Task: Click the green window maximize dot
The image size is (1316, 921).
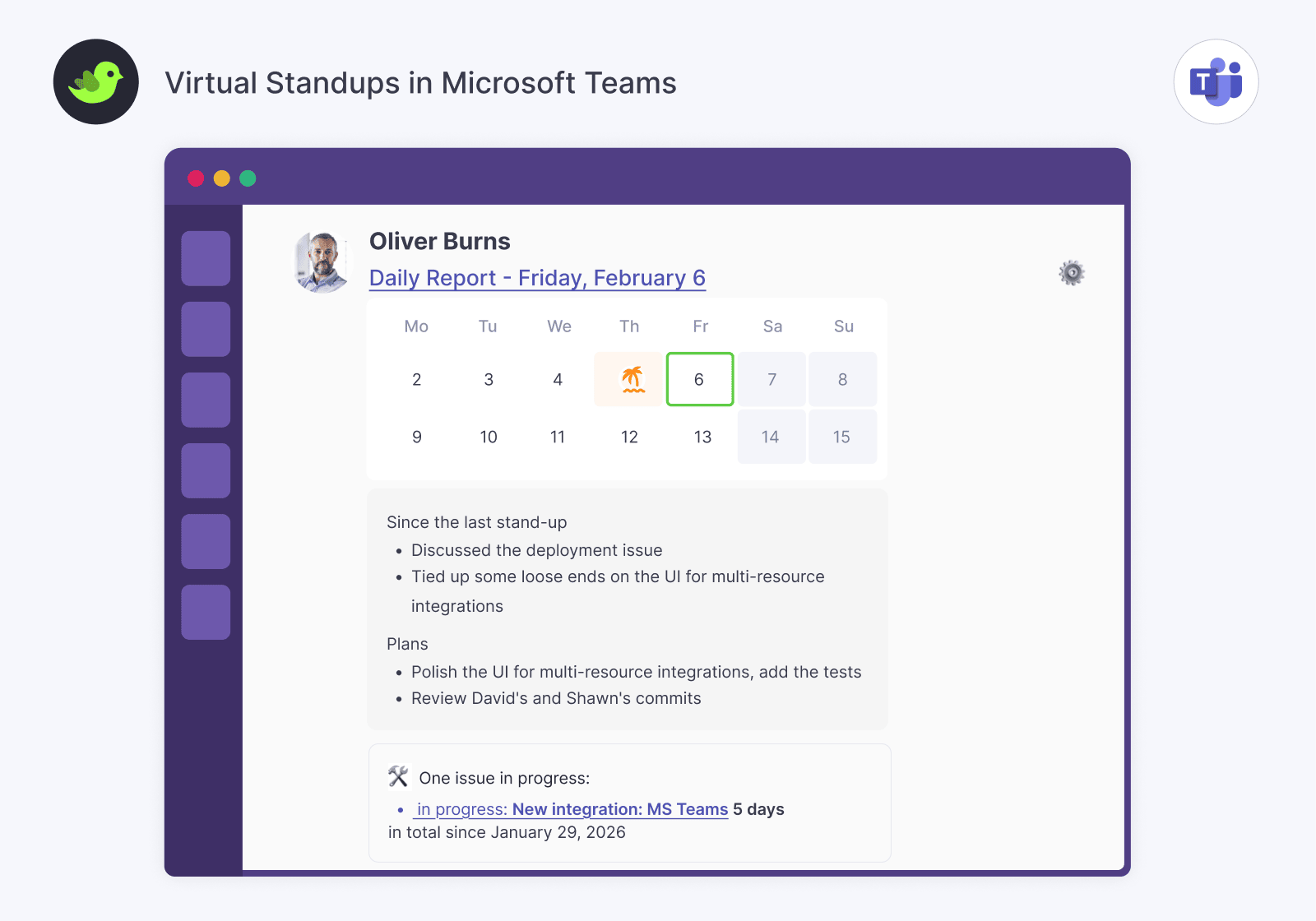Action: (248, 178)
